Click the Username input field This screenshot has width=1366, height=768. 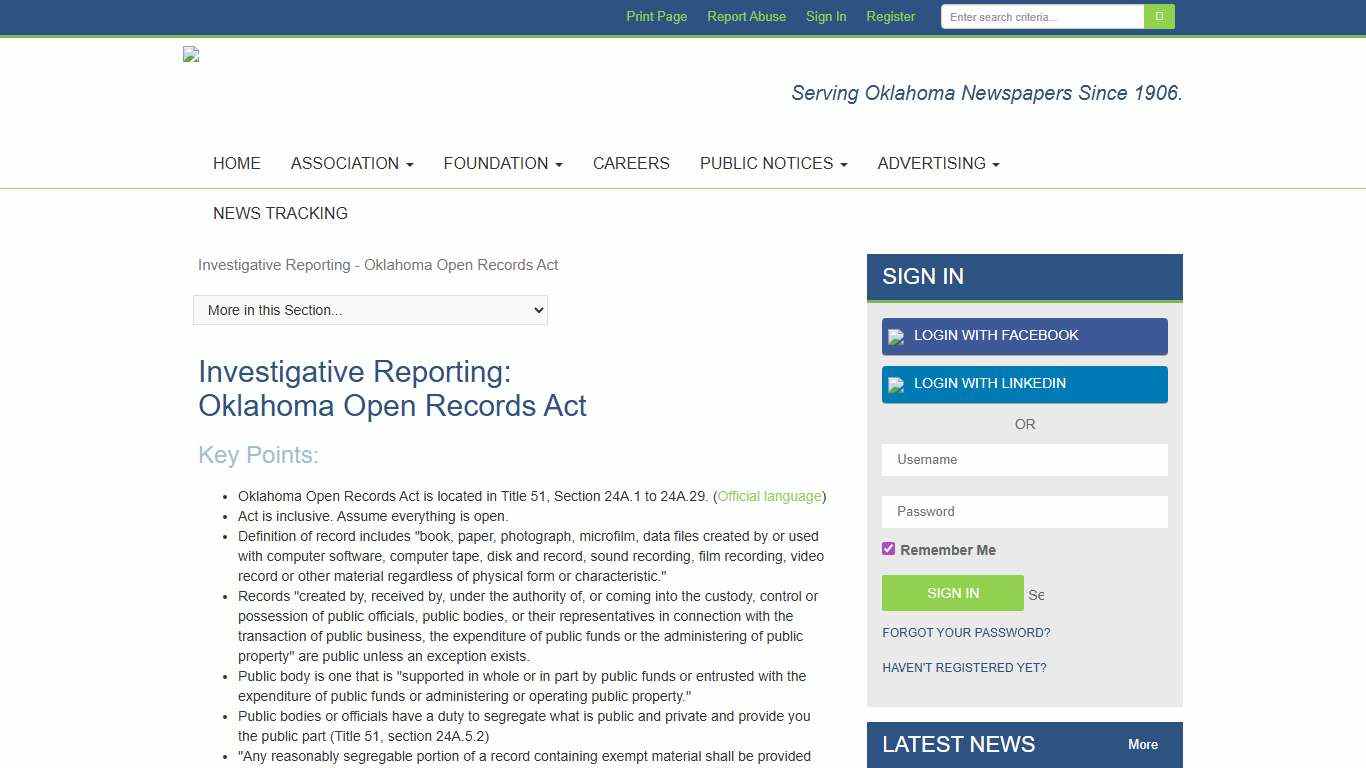click(x=1024, y=459)
